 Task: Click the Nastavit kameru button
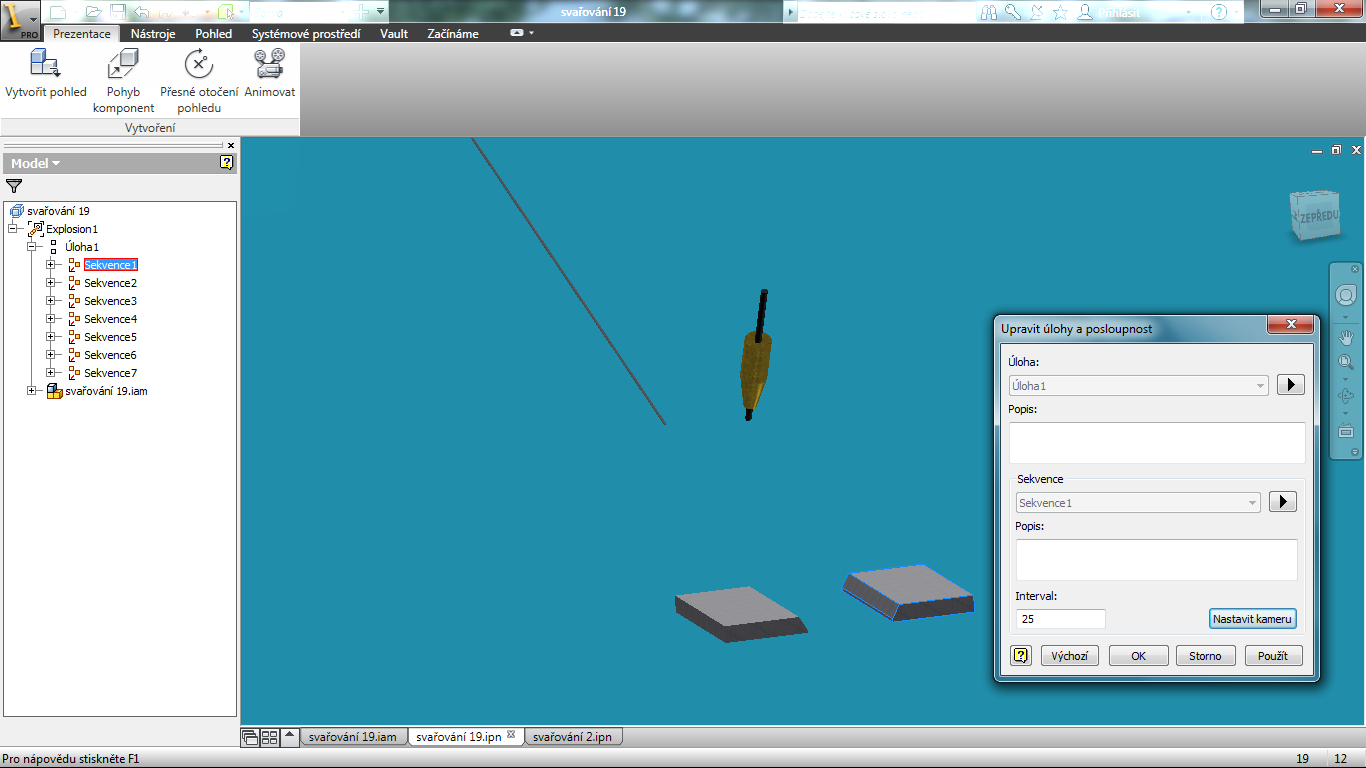click(x=1253, y=619)
